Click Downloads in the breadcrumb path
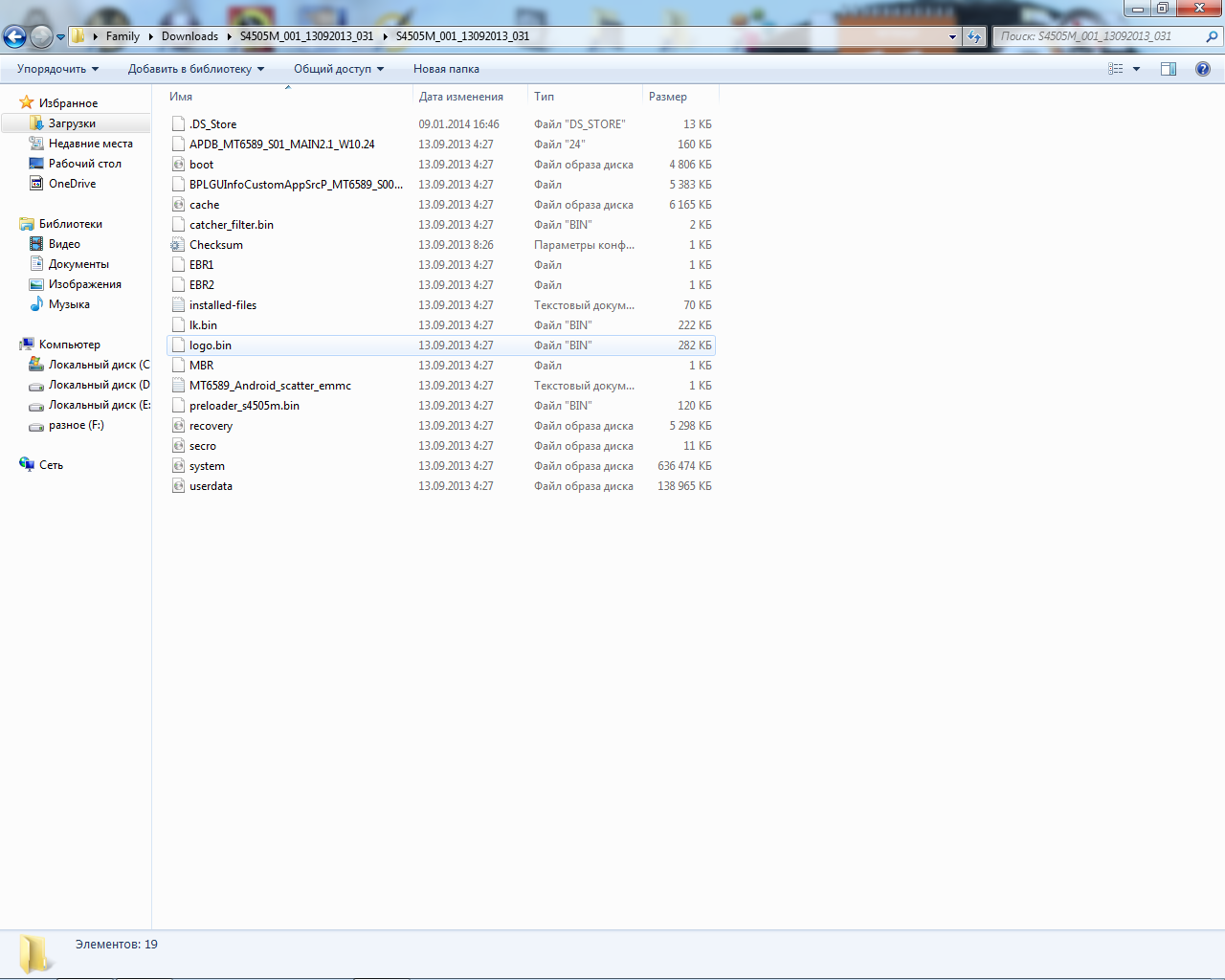 coord(189,36)
